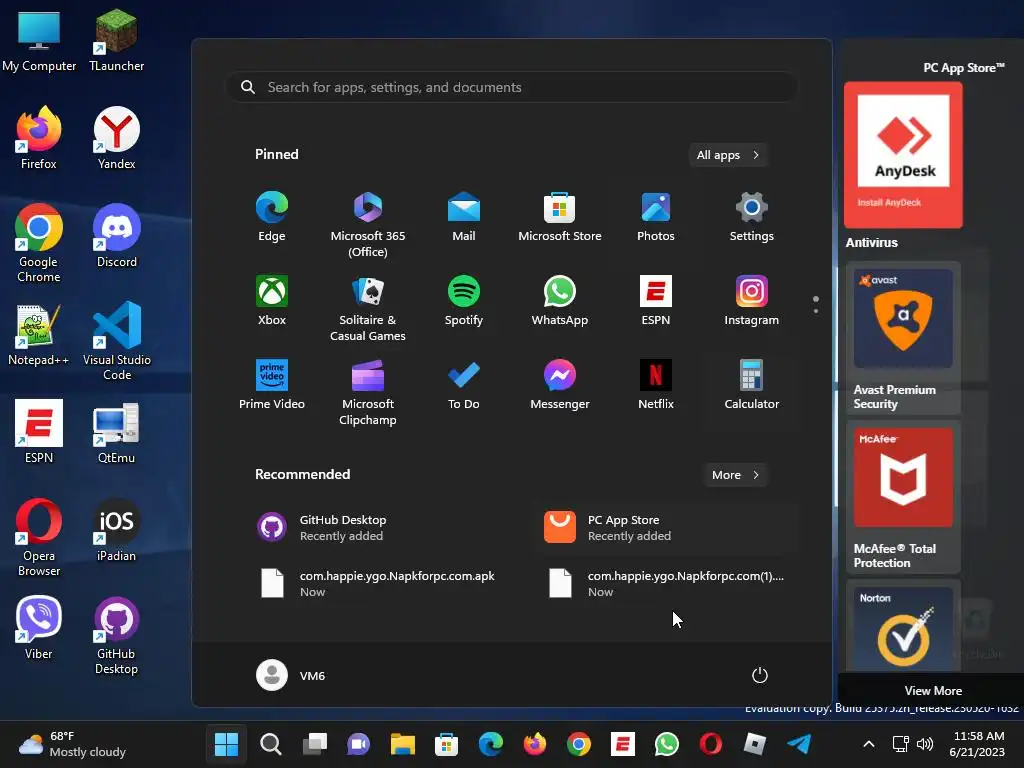1024x768 pixels.
Task: Expand the All apps list
Action: click(728, 155)
